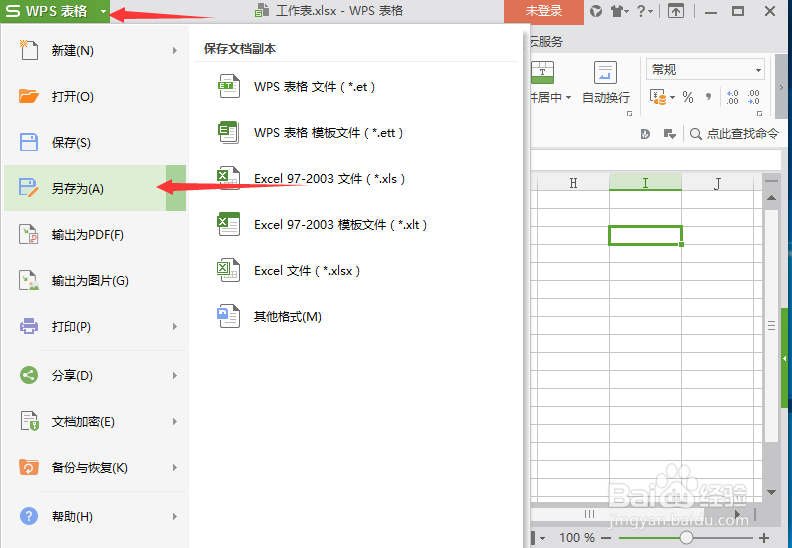This screenshot has height=548, width=792.
Task: Open the 云服务 ribbon tab
Action: click(x=546, y=41)
